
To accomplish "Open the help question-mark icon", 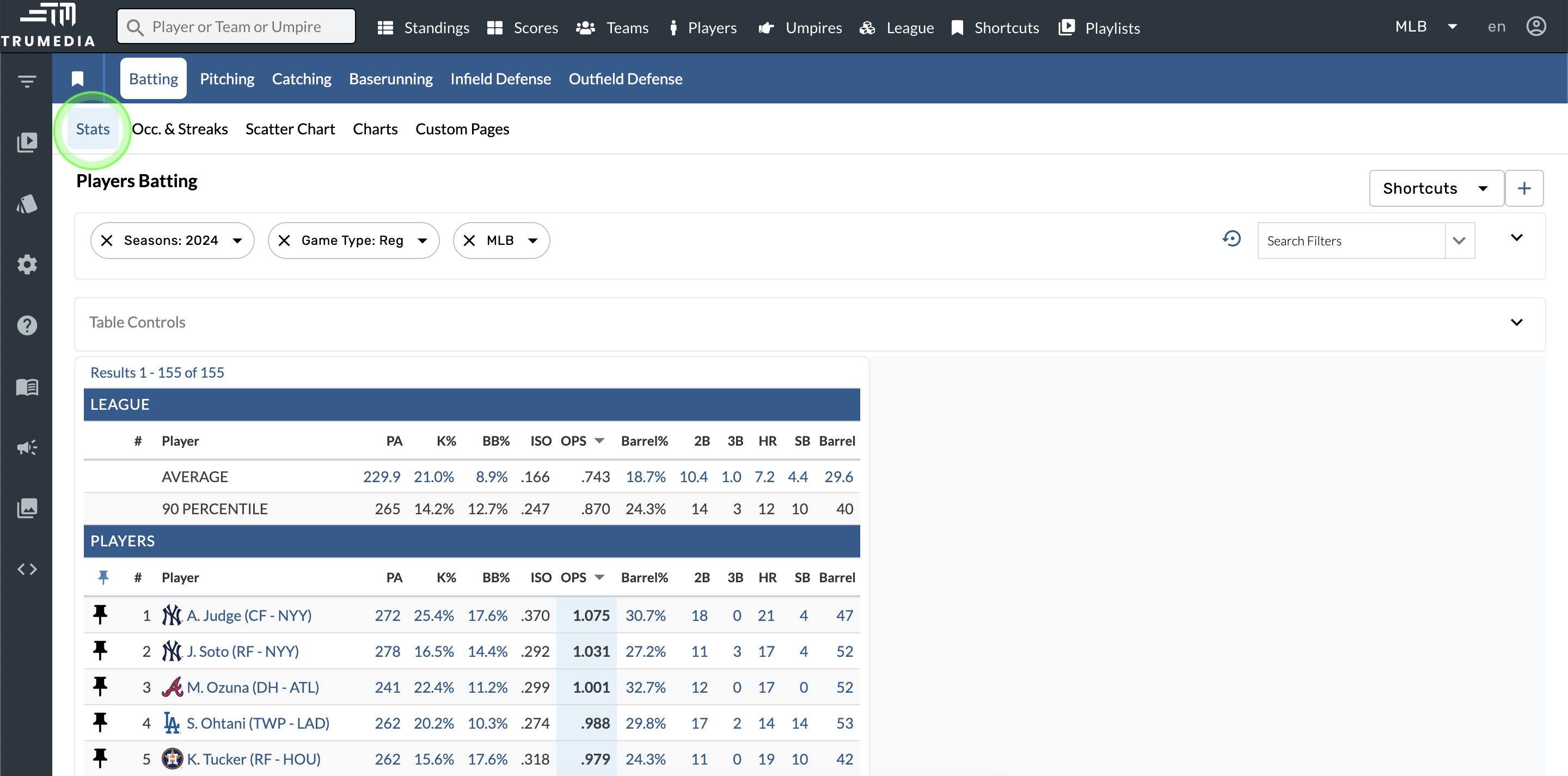I will 27,325.
